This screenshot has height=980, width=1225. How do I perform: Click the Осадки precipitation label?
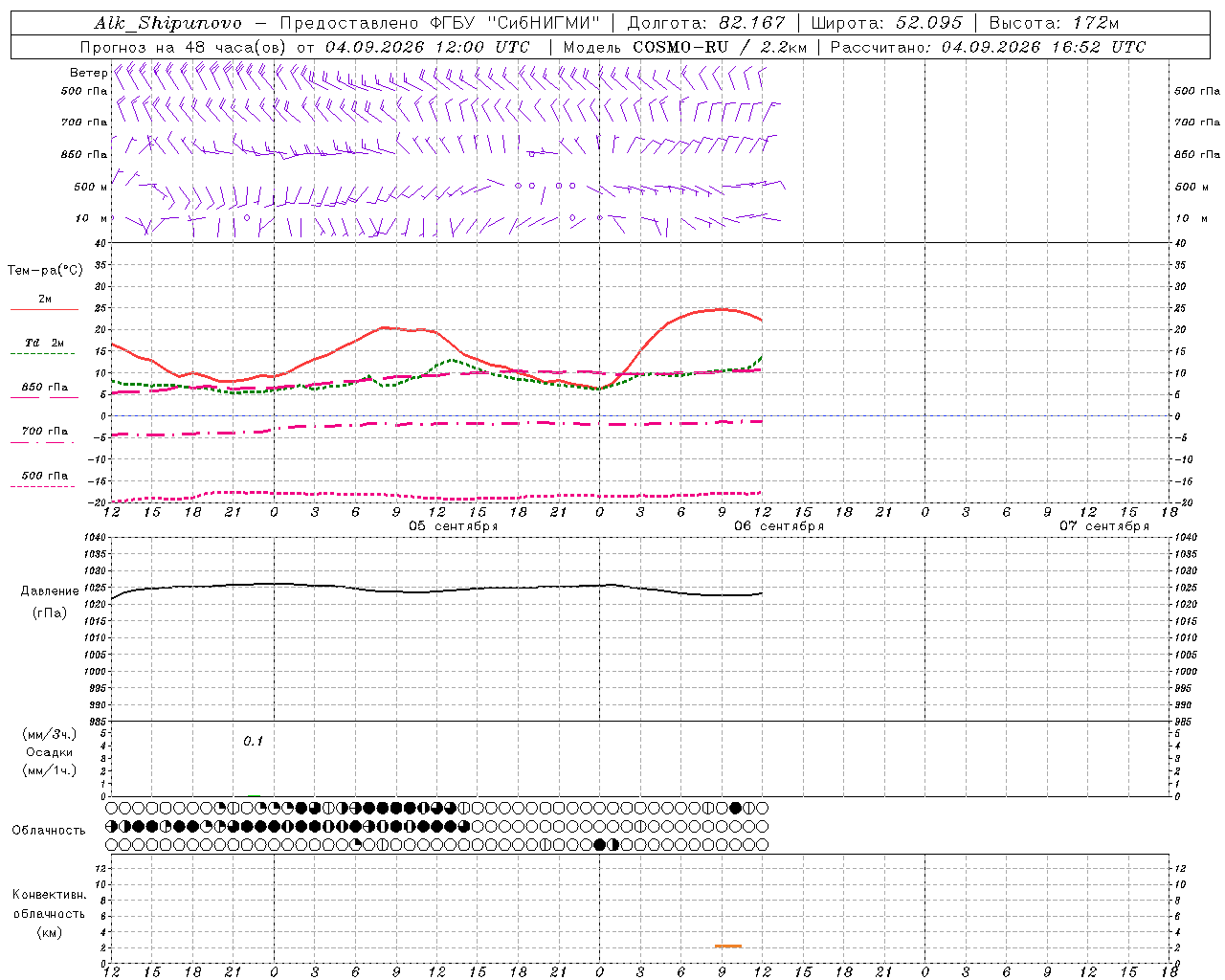(x=49, y=752)
